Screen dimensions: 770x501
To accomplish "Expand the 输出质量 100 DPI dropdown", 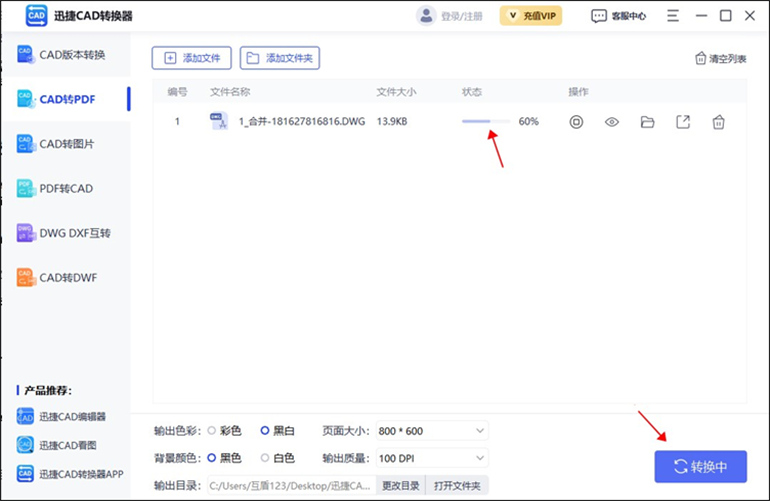I will tap(432, 458).
